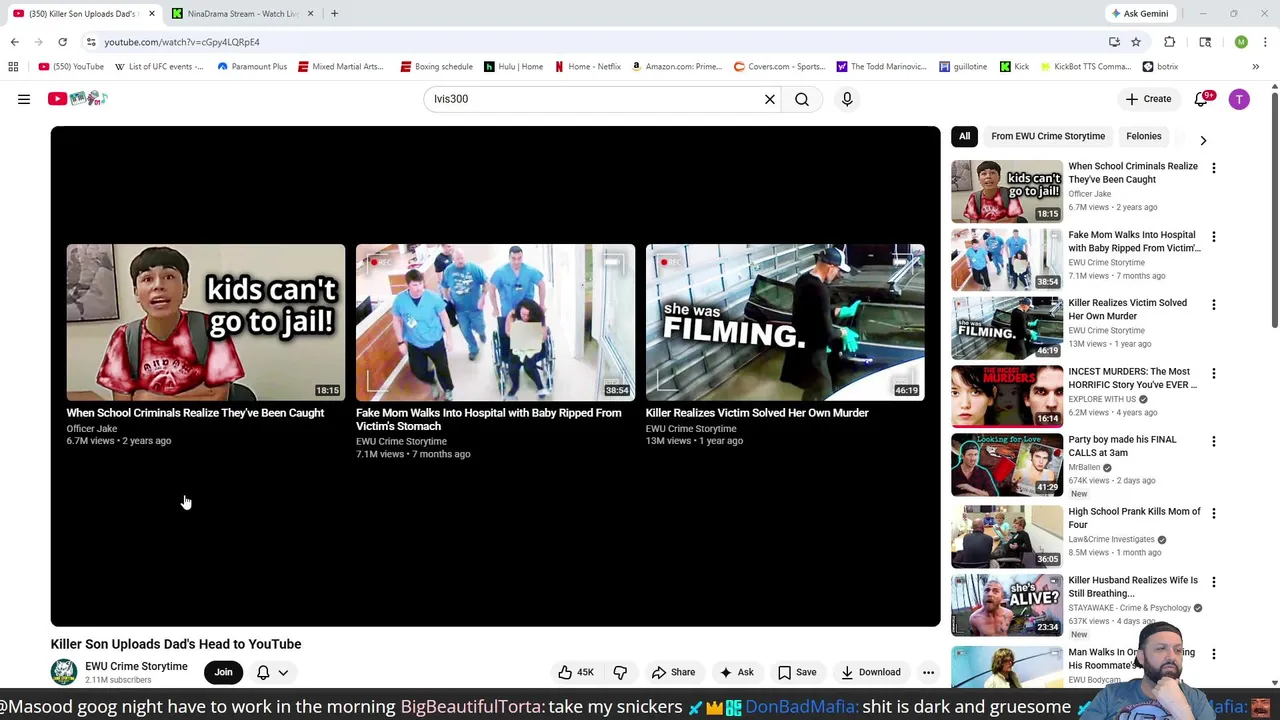The width and height of the screenshot is (1280, 720).
Task: Click the Ask button under video
Action: pyautogui.click(x=737, y=672)
